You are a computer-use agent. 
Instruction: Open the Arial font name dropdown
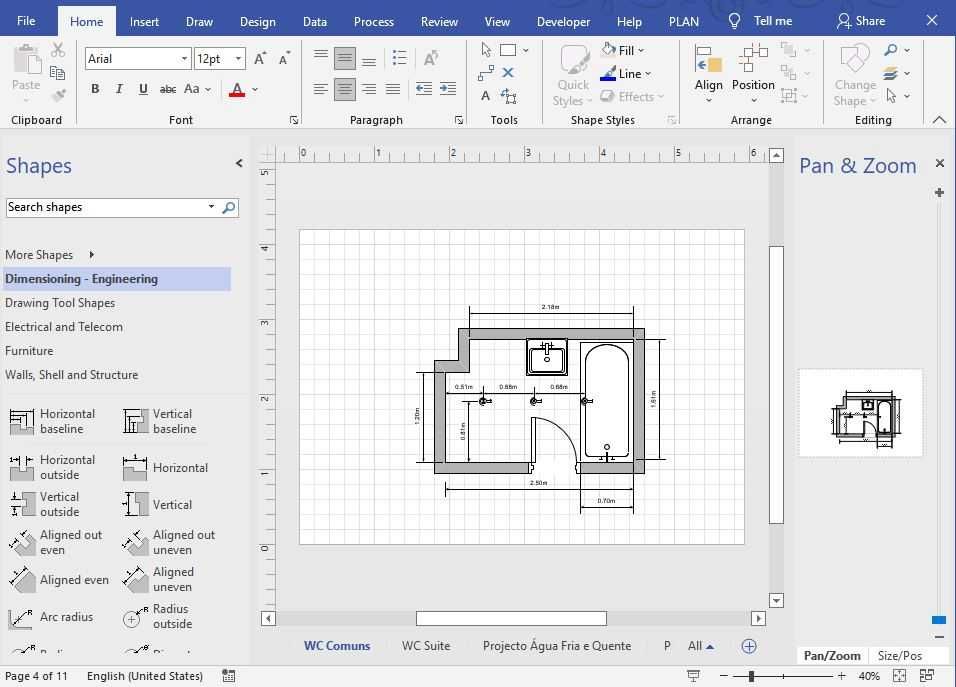pyautogui.click(x=184, y=59)
